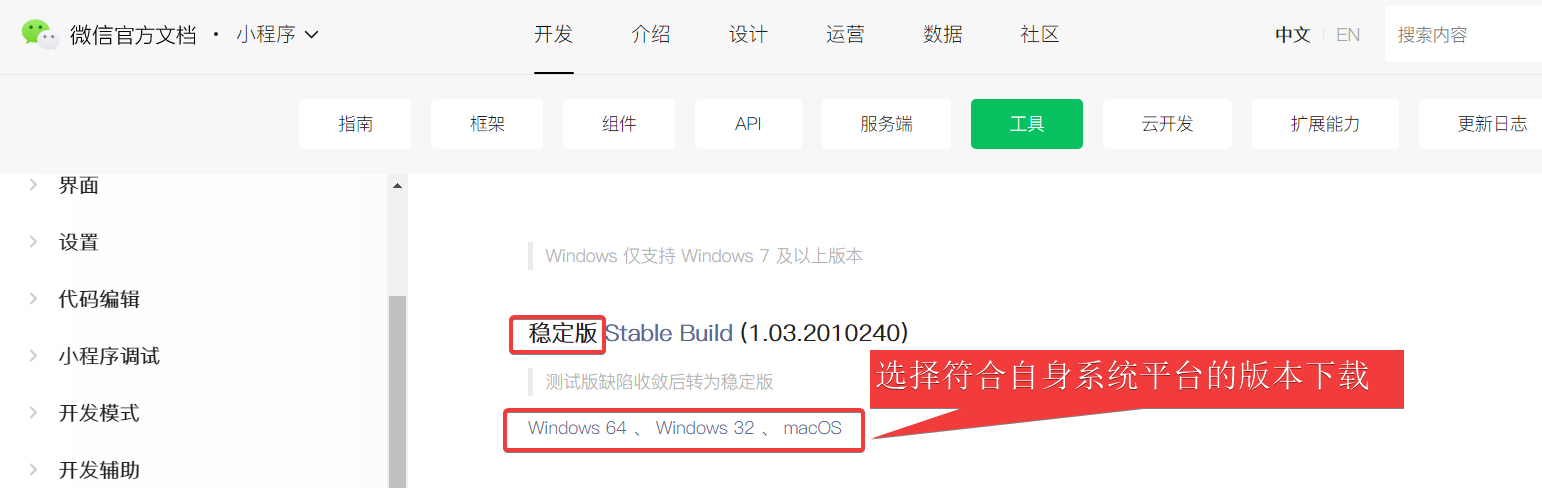Download the macOS stable build
The image size is (1542, 488).
coord(812,428)
